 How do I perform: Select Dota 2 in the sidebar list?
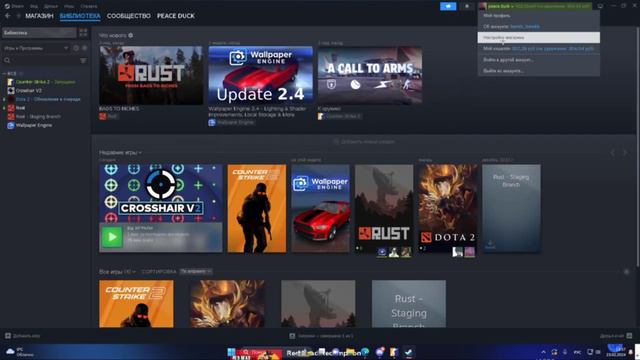44,99
